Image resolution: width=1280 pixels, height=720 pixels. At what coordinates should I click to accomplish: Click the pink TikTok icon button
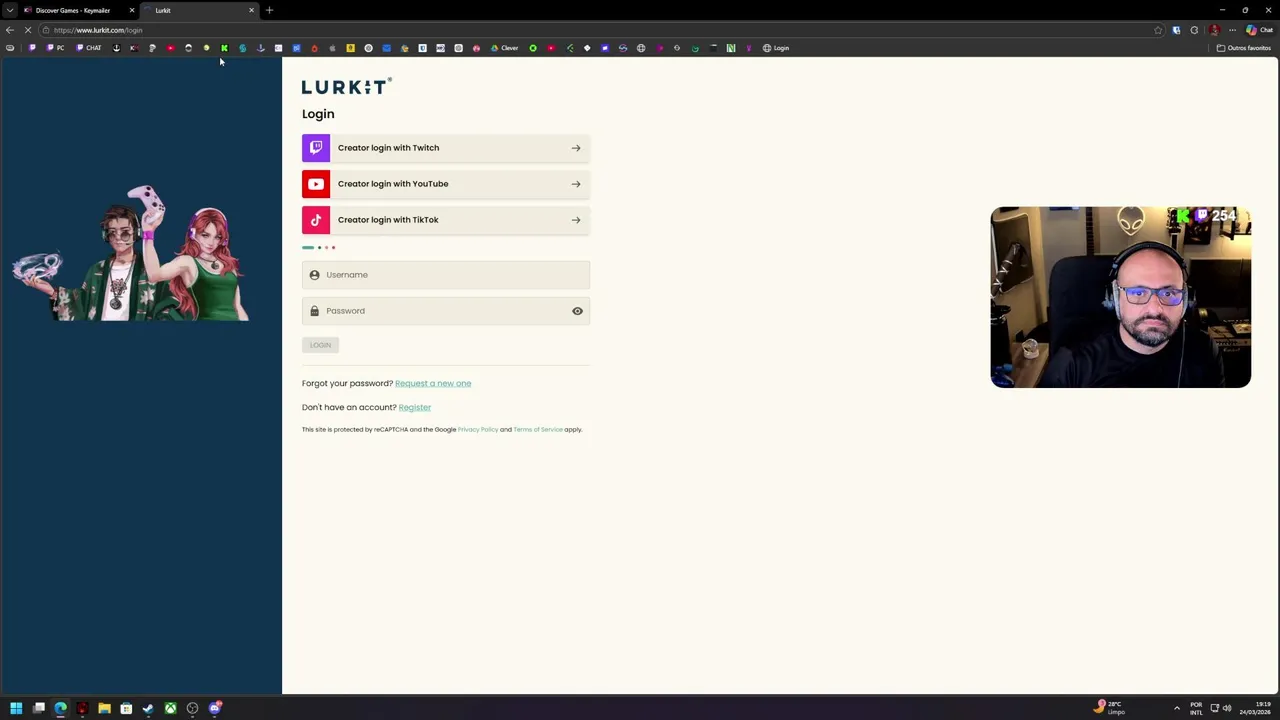tap(316, 220)
